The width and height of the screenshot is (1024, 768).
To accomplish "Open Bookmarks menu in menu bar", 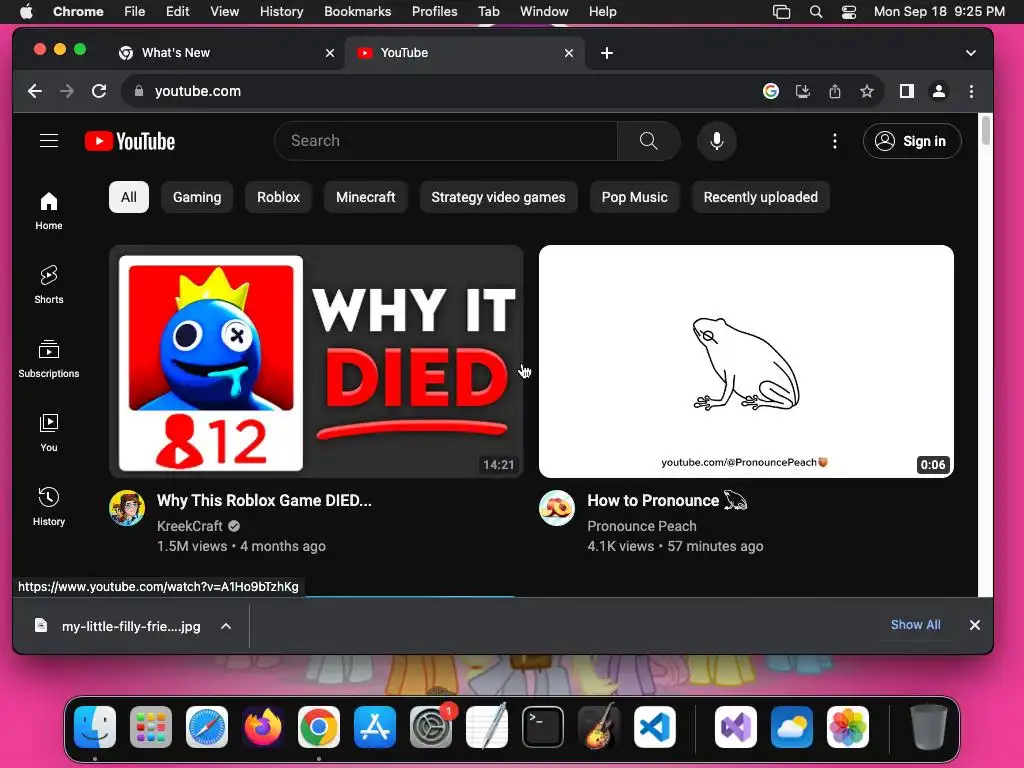I will click(x=357, y=12).
